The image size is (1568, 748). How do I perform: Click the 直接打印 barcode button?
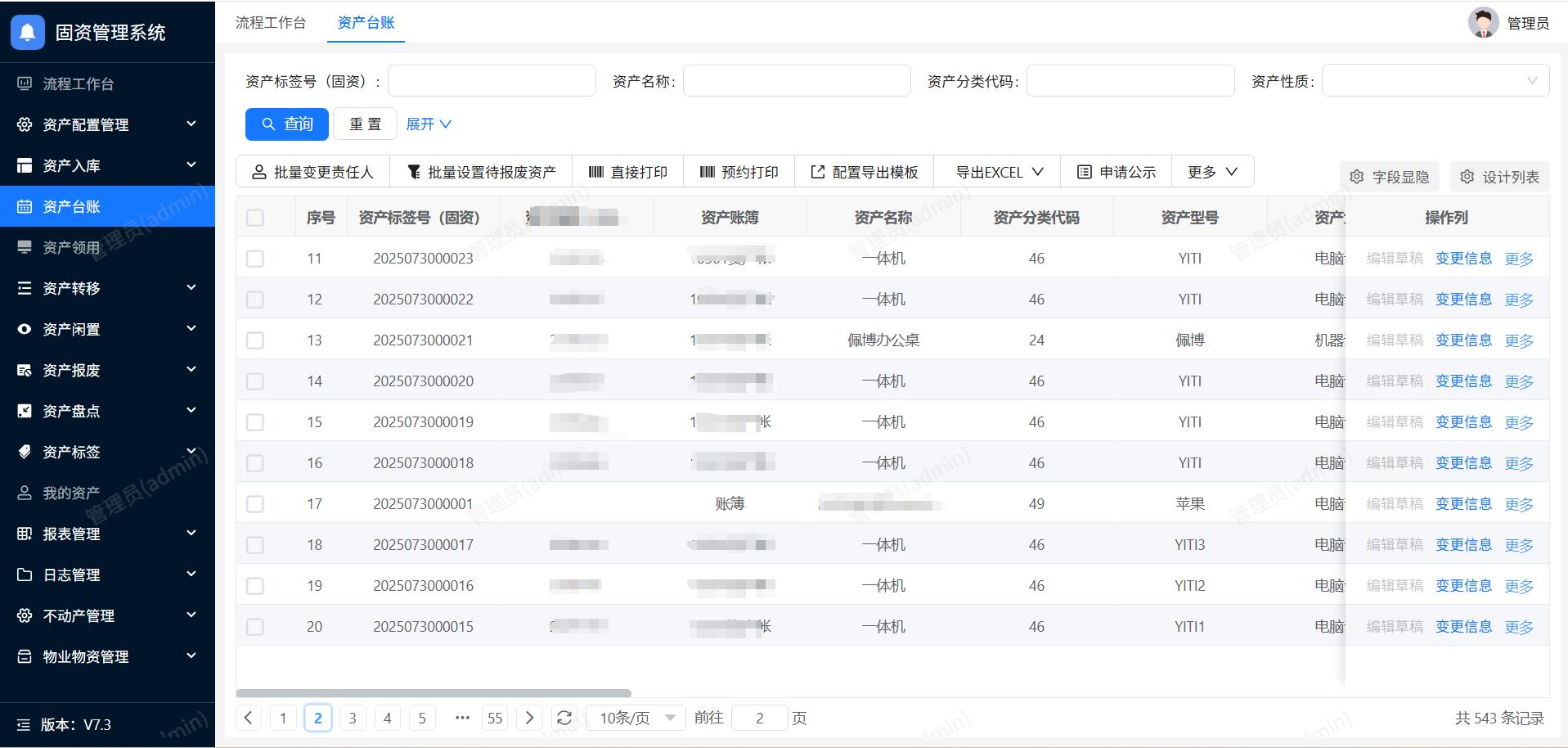[x=627, y=172]
